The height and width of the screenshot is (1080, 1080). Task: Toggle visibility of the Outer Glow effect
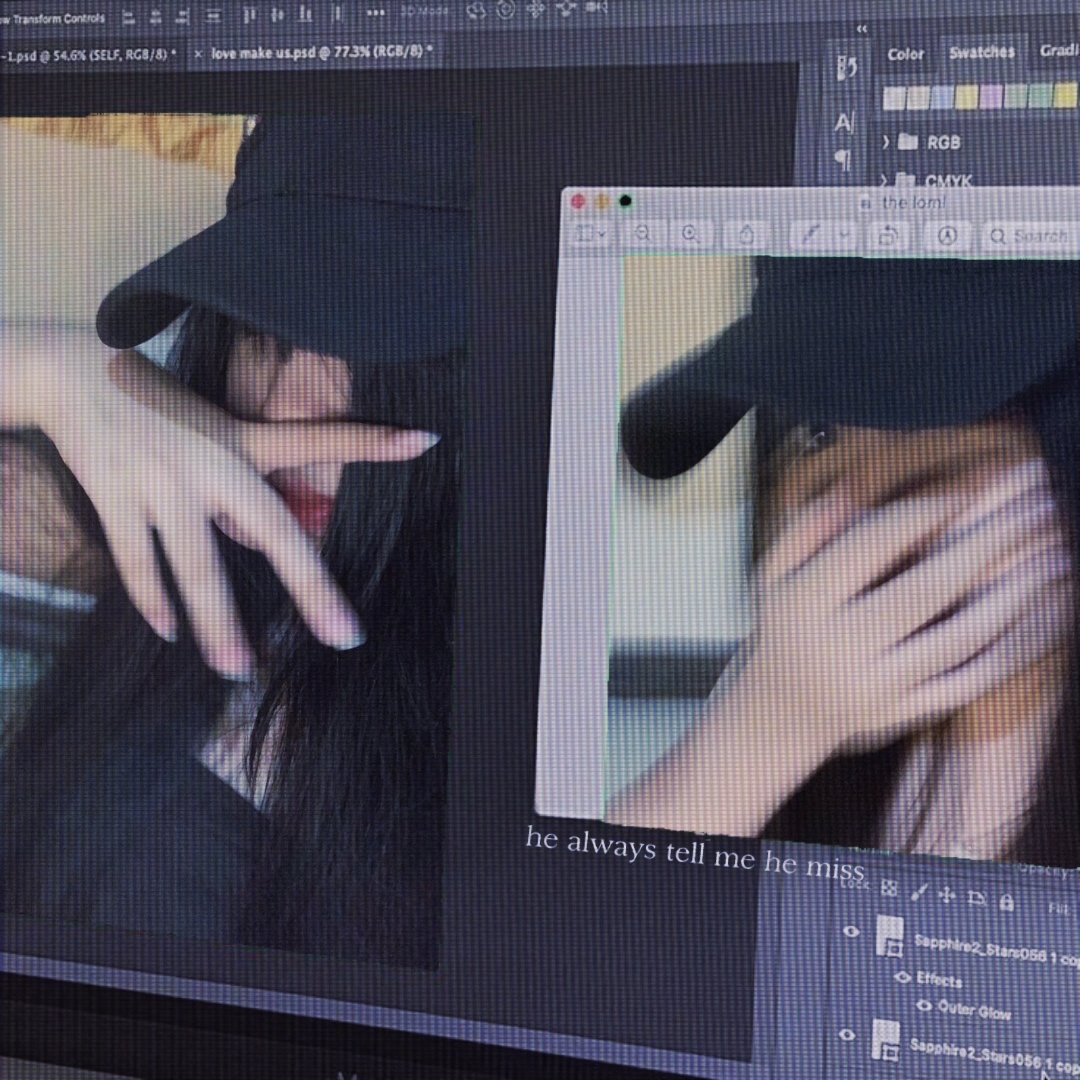click(x=925, y=1006)
